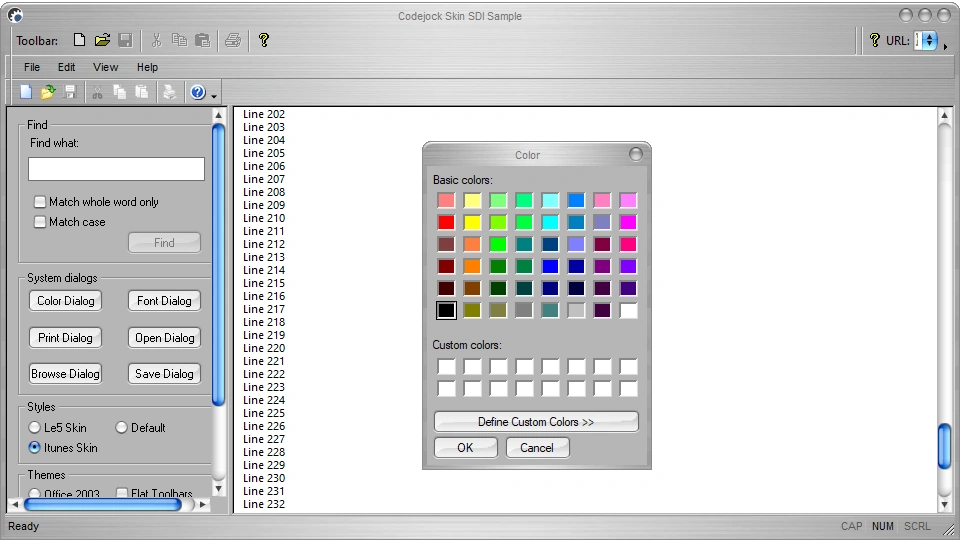Image resolution: width=960 pixels, height=540 pixels.
Task: Pick white basic color swatch
Action: point(628,310)
